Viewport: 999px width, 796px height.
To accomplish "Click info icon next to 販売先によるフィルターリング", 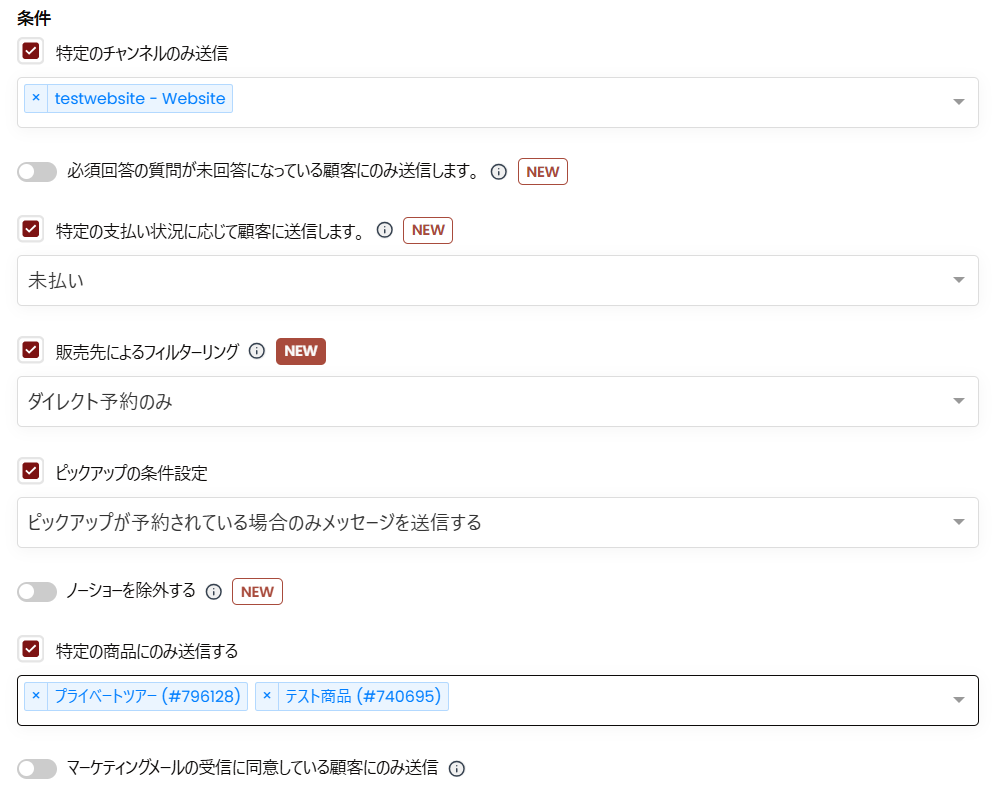I will point(256,351).
